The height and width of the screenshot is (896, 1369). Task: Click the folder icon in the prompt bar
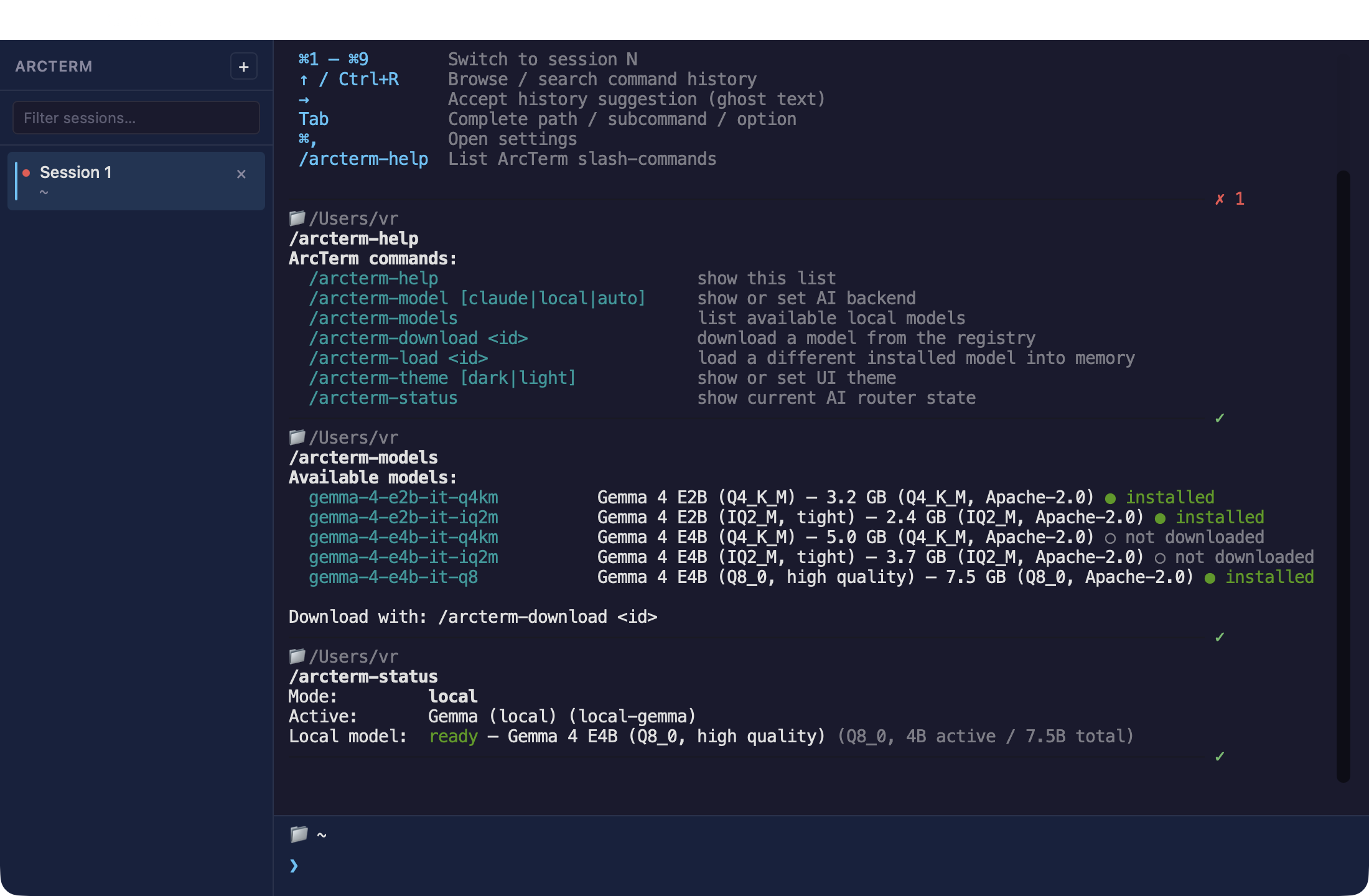pyautogui.click(x=299, y=834)
